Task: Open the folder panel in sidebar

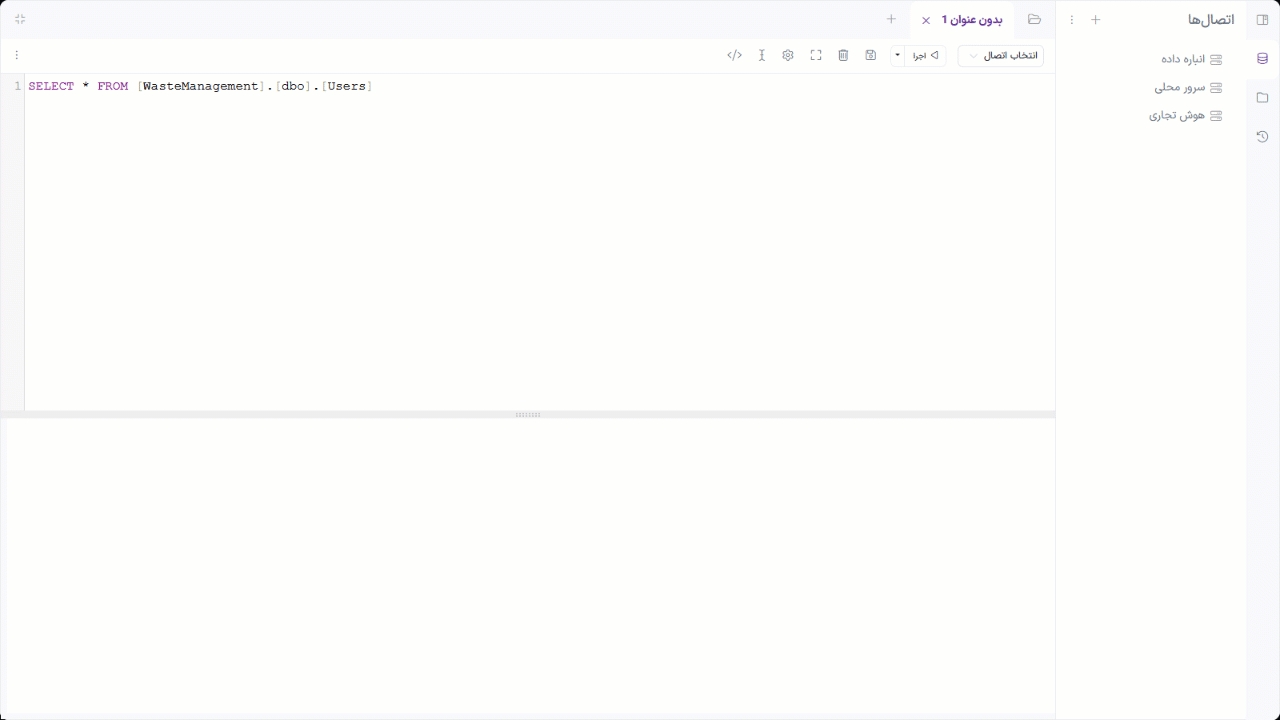Action: (x=1262, y=98)
